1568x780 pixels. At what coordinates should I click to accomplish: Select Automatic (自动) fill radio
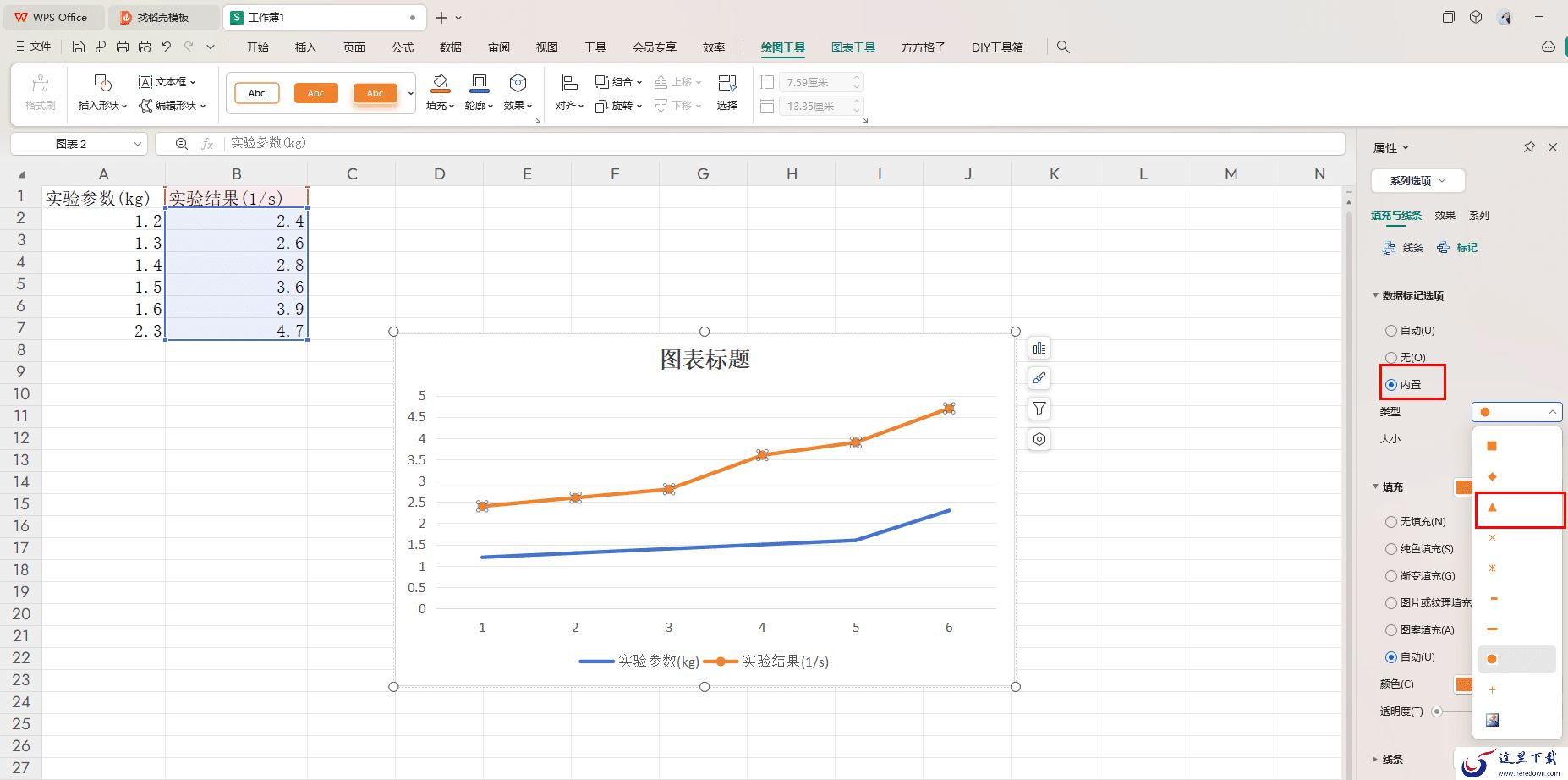point(1391,657)
